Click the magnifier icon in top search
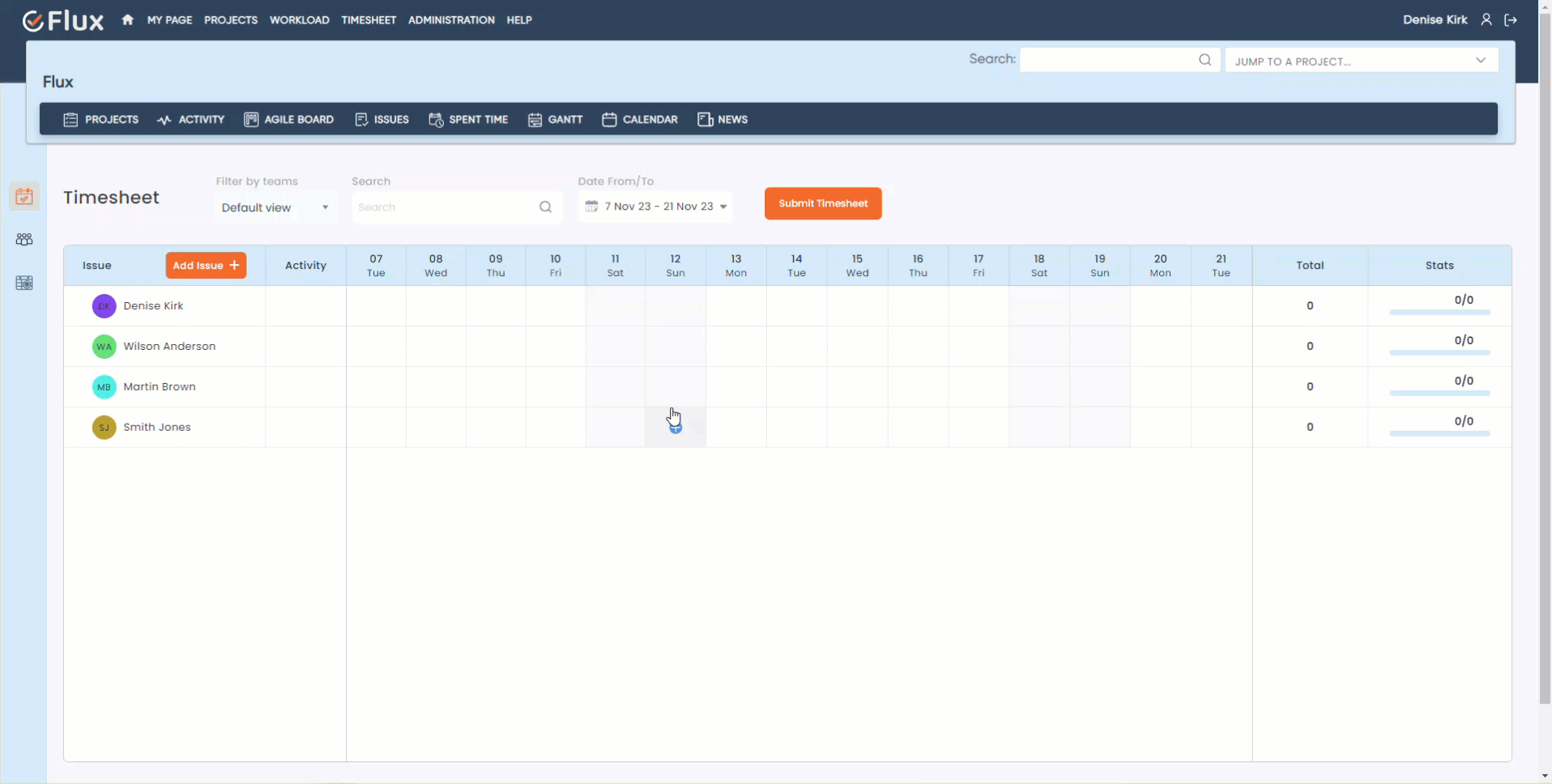1552x784 pixels. (x=1205, y=60)
